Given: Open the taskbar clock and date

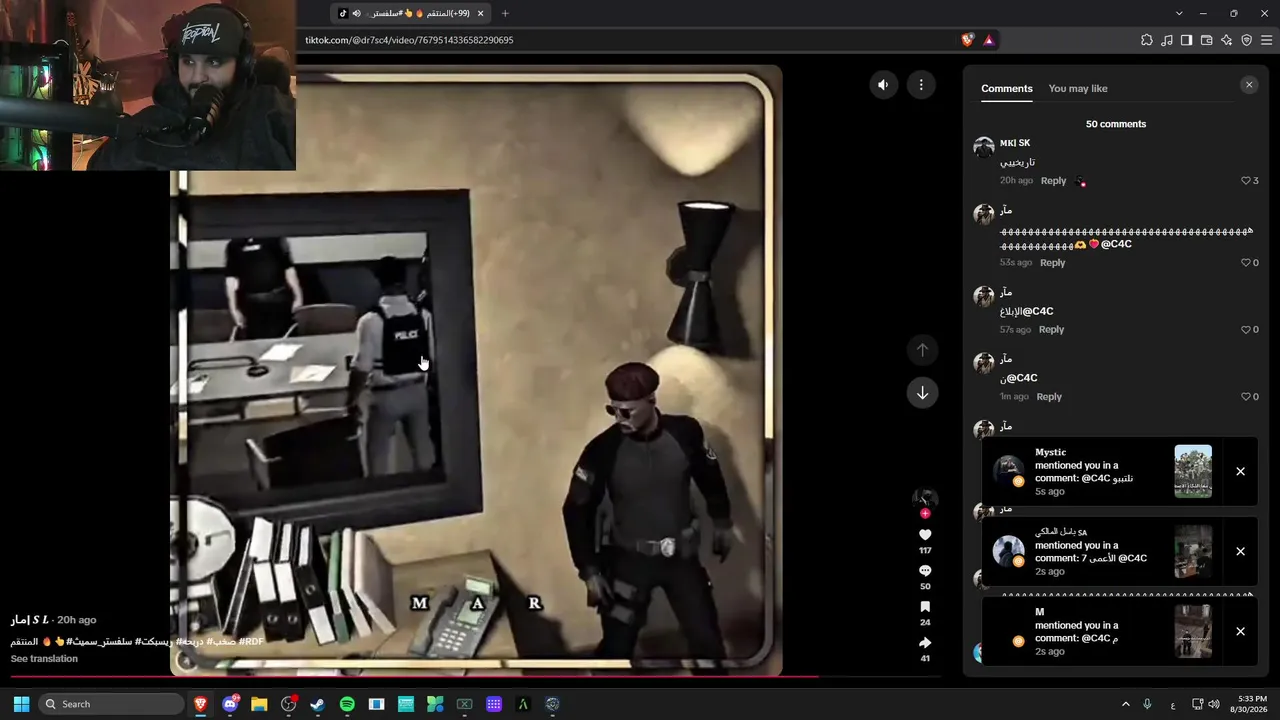Looking at the screenshot, I should [x=1252, y=704].
